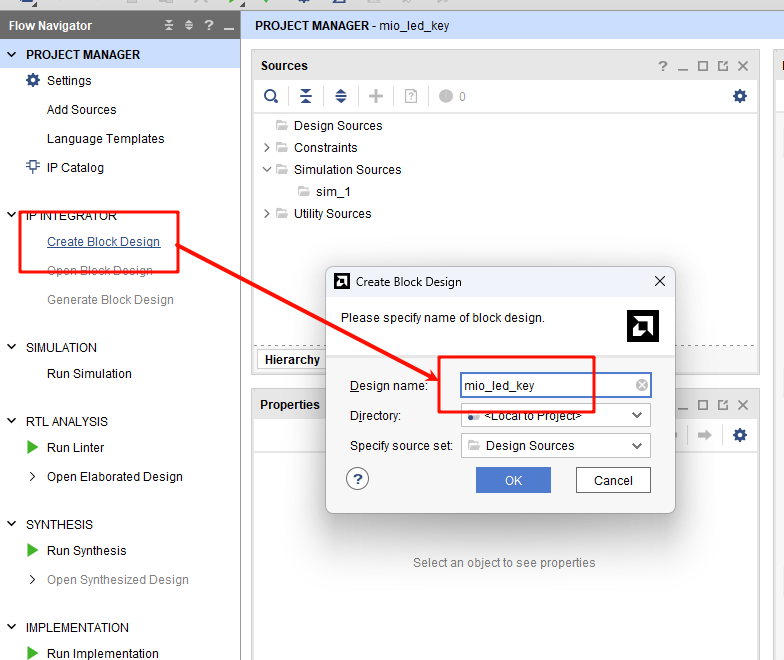
Task: Expand Open Synthesized Design item
Action: click(x=32, y=580)
